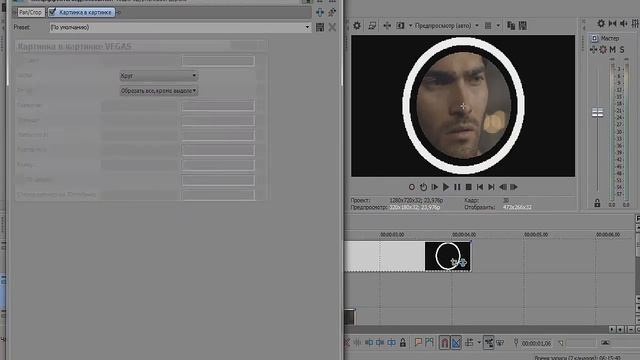Insert marker flag icon in bottom toolbar

[418, 343]
